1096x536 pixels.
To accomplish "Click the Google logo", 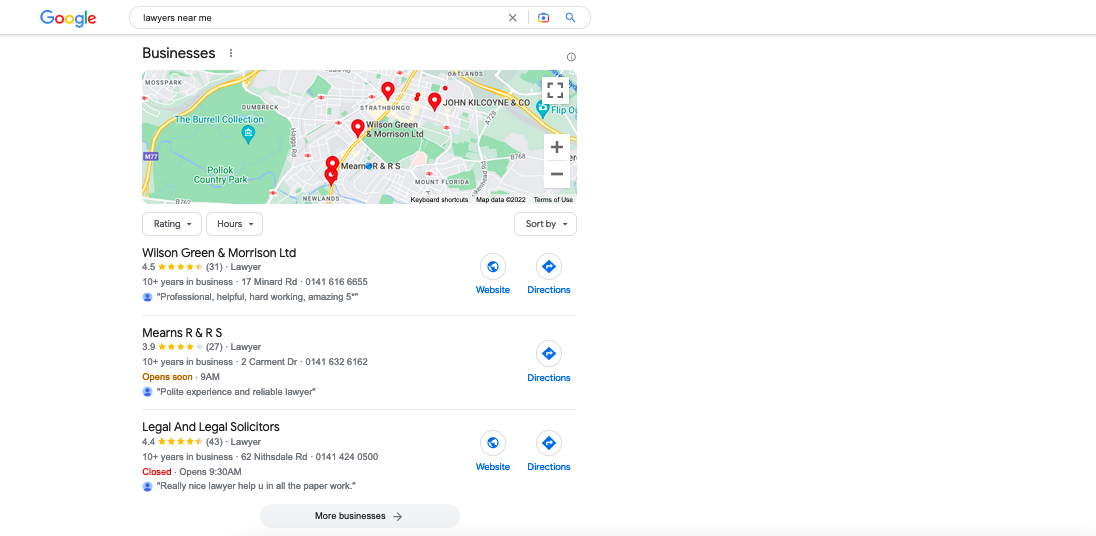I will click(x=68, y=18).
